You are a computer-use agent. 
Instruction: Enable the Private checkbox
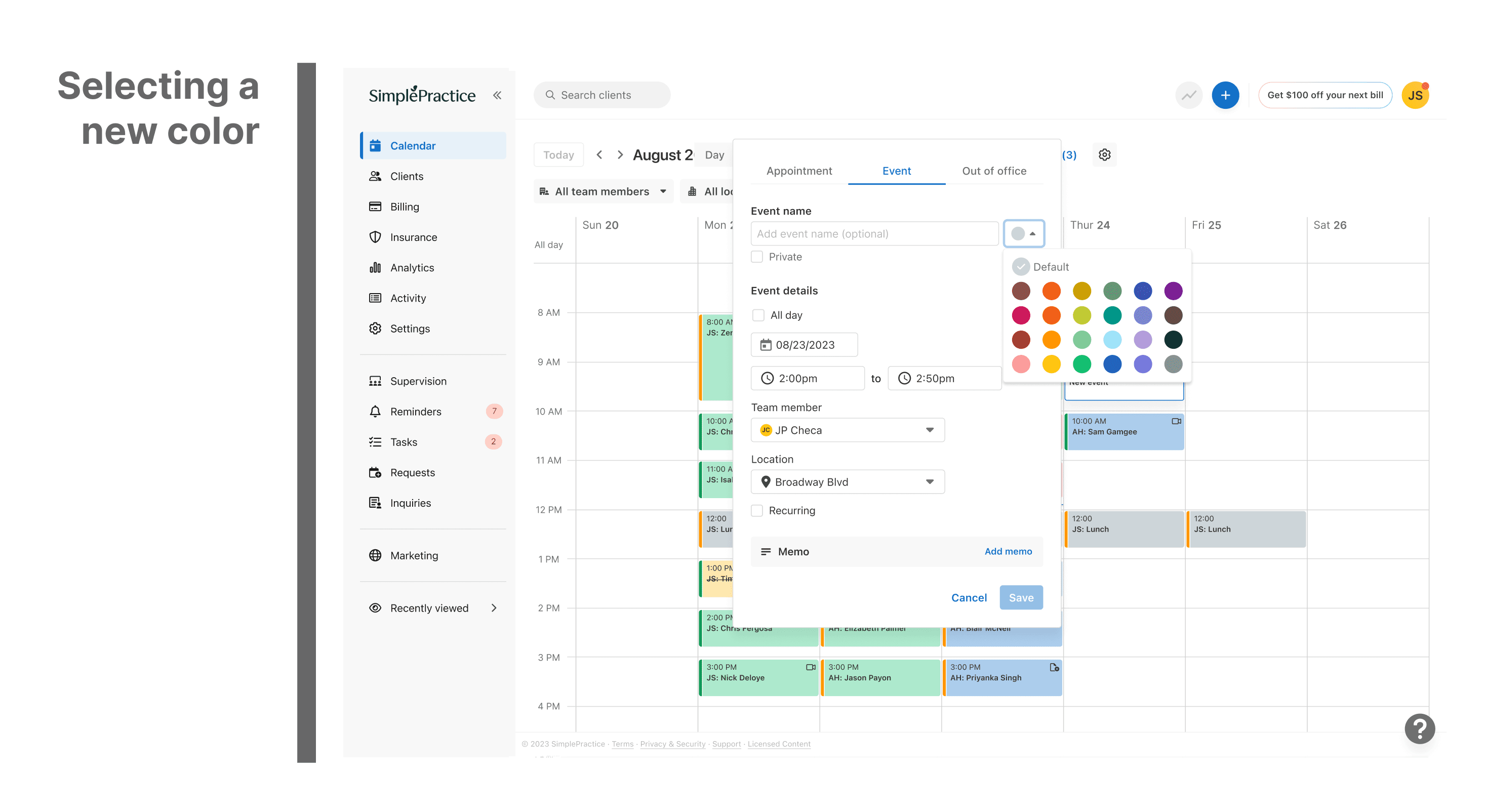[x=757, y=257]
